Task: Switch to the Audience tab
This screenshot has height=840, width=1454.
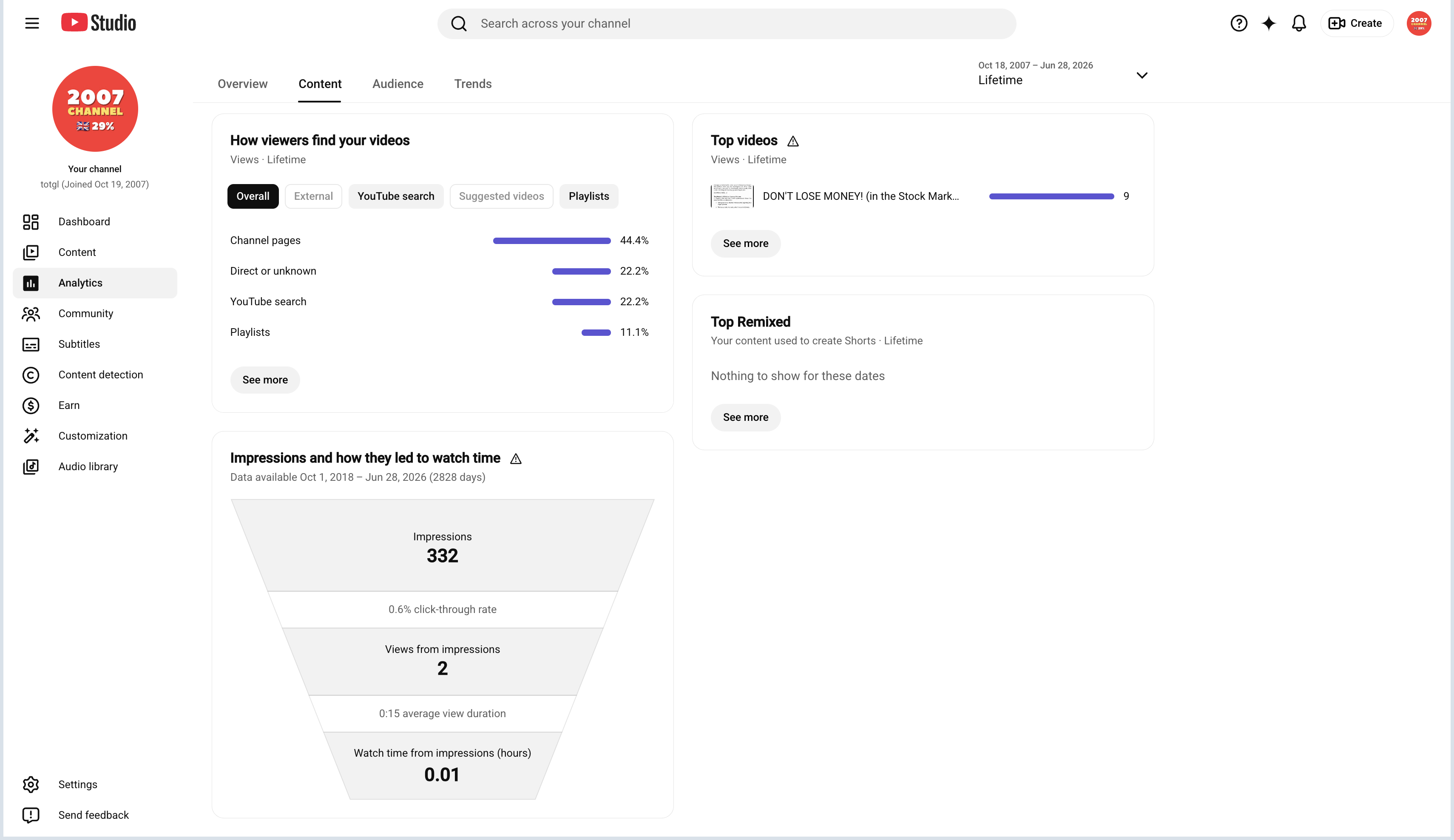Action: pos(398,84)
